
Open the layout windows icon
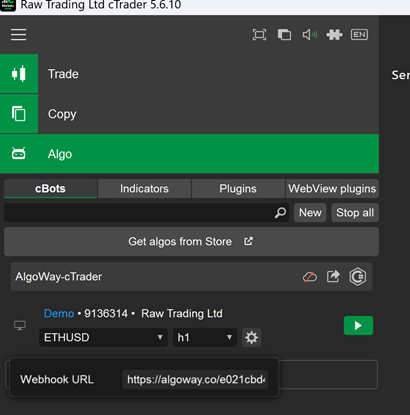pyautogui.click(x=284, y=34)
